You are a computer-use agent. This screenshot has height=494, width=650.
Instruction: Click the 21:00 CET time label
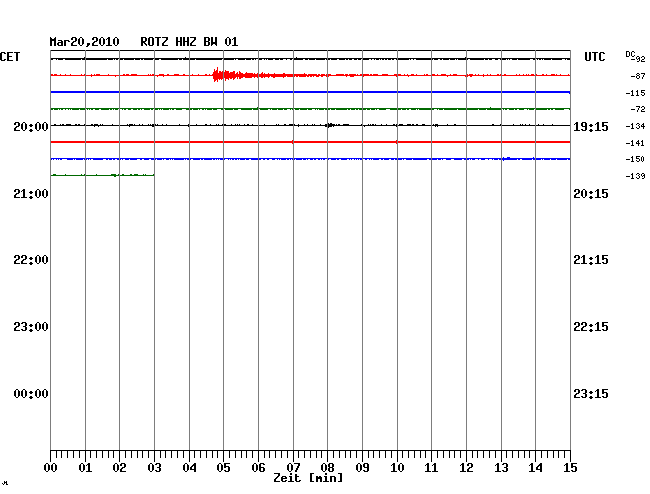click(x=31, y=194)
